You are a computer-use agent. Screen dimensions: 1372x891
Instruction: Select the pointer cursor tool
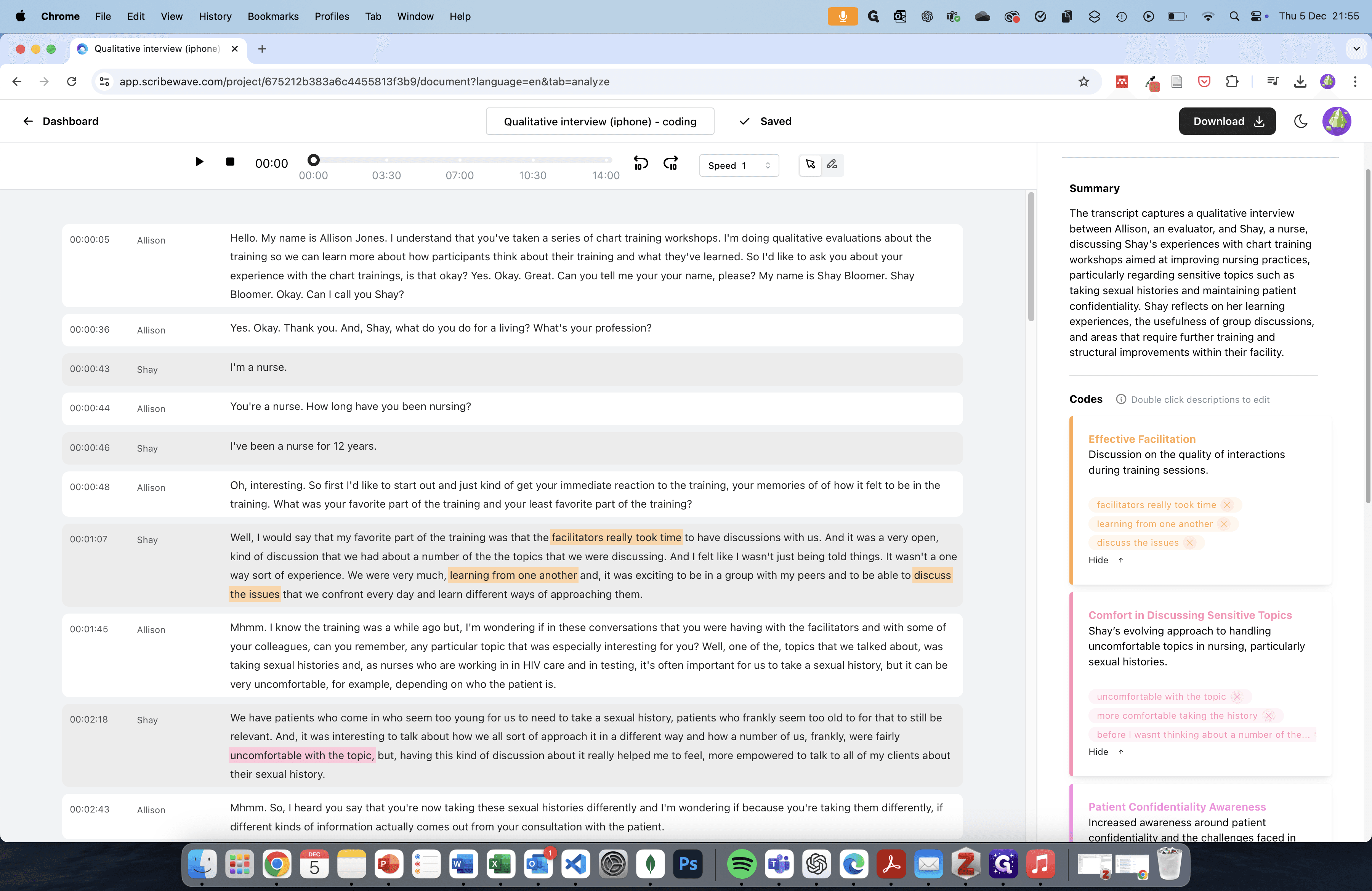click(811, 165)
